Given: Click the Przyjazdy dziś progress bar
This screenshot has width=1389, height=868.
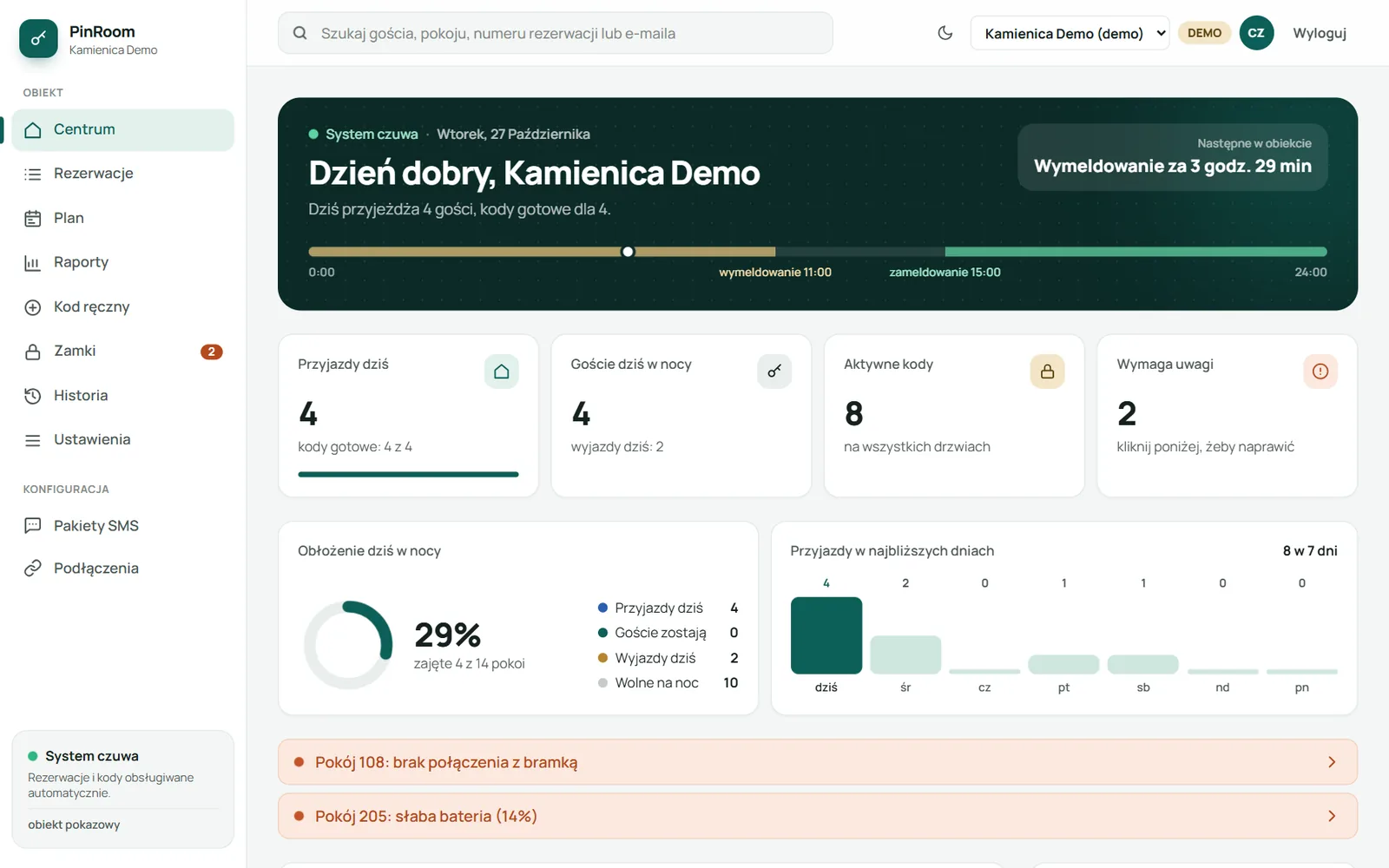Looking at the screenshot, I should pos(408,474).
